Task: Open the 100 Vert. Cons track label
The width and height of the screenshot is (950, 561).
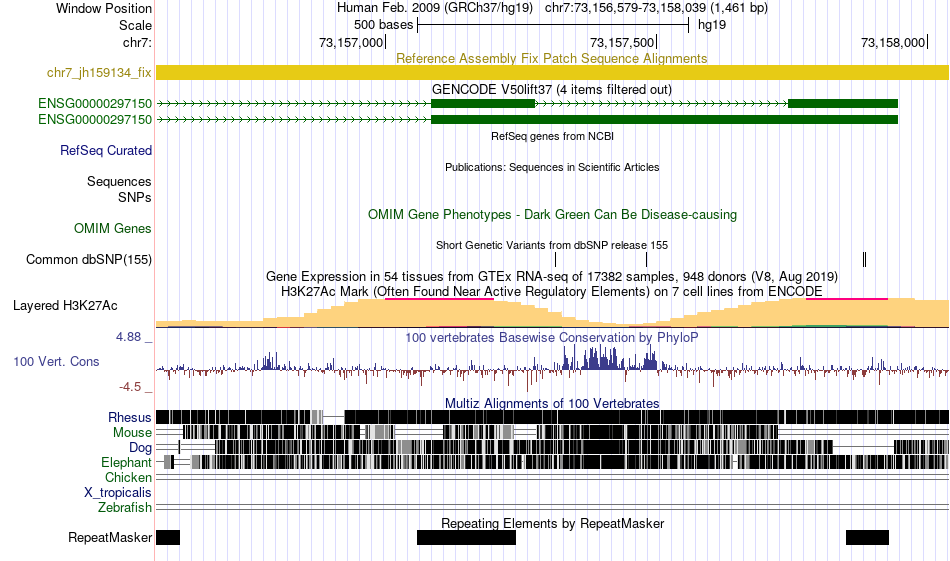Action: (56, 362)
